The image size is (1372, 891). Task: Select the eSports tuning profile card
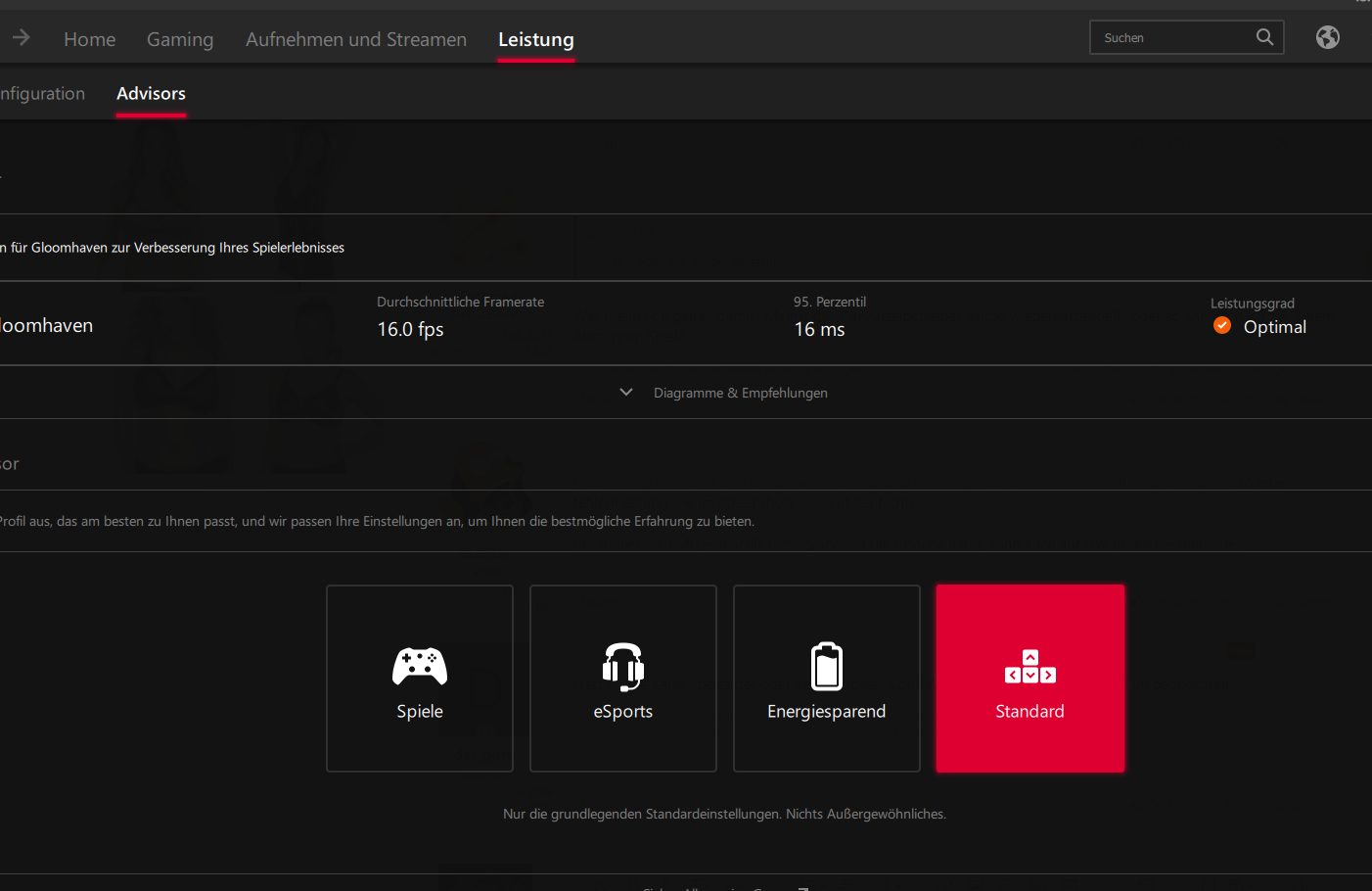click(622, 679)
